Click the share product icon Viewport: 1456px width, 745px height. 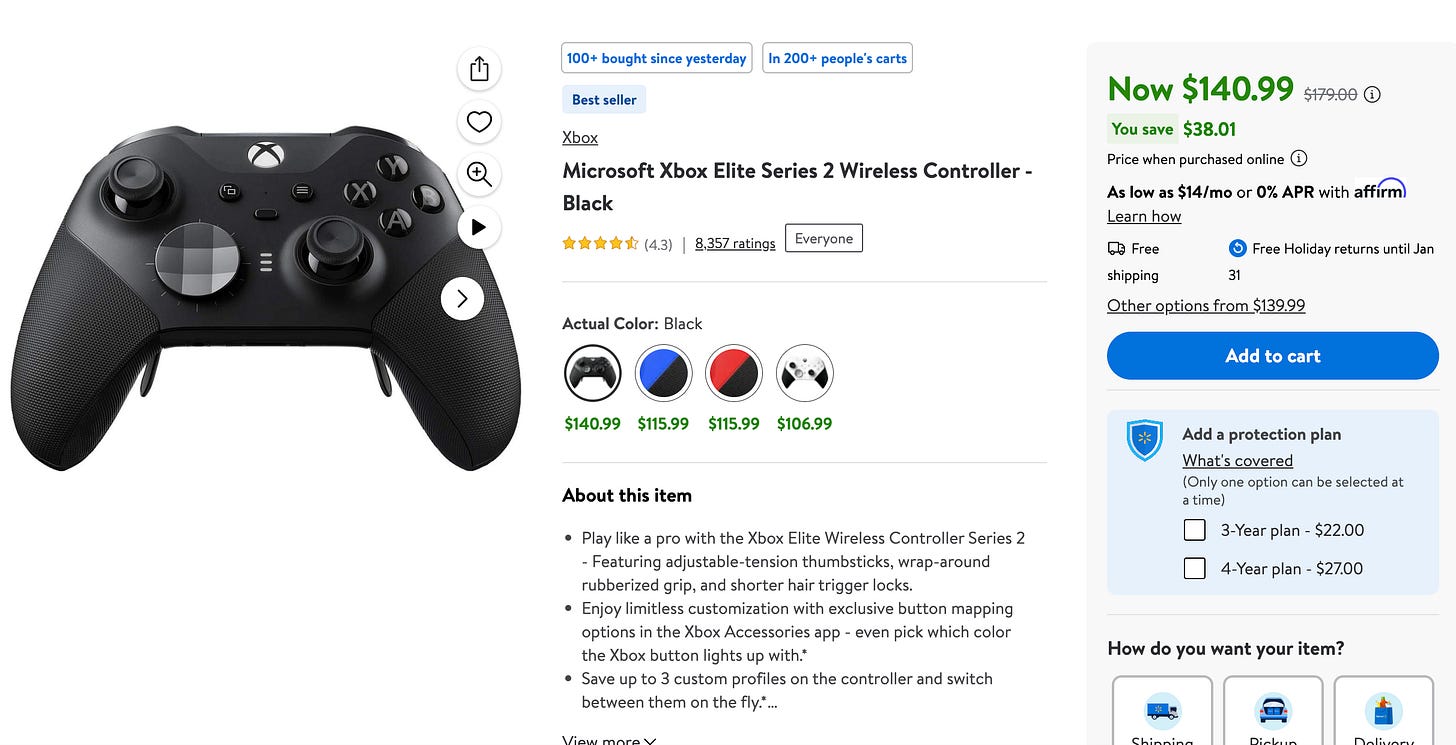[x=479, y=68]
